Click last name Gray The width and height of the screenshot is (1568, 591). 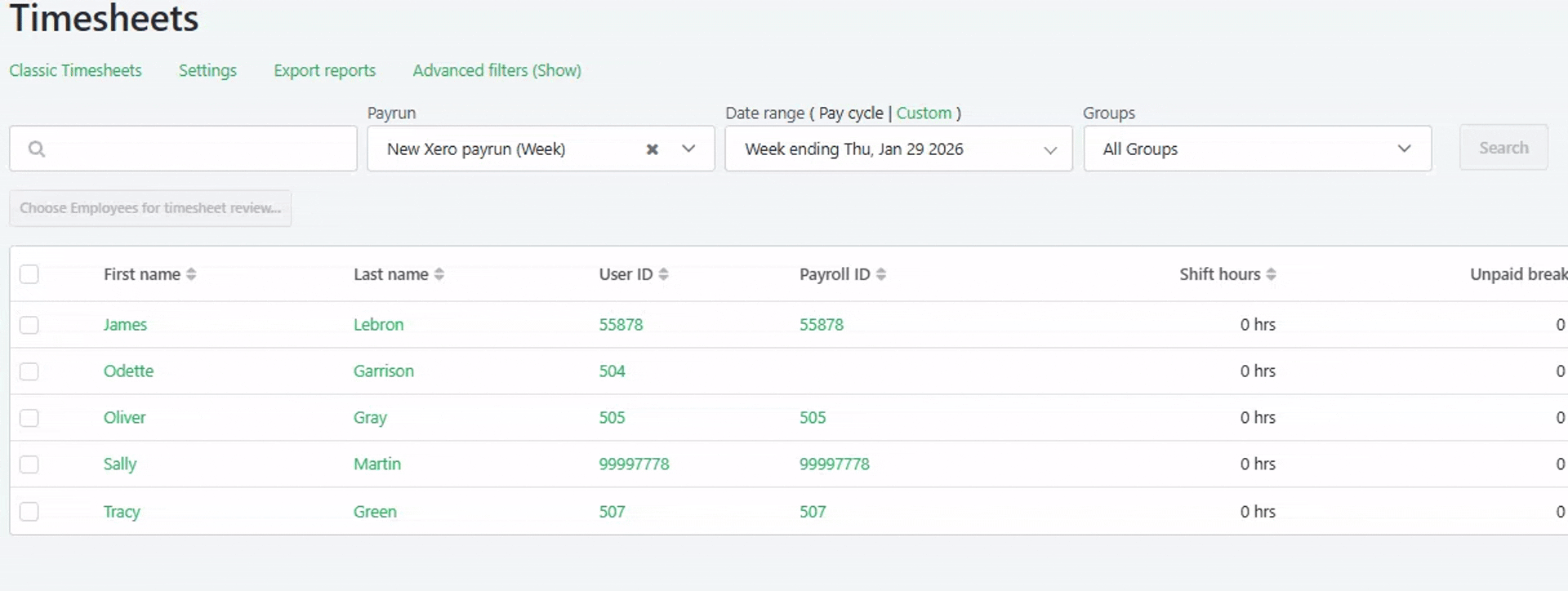[370, 418]
